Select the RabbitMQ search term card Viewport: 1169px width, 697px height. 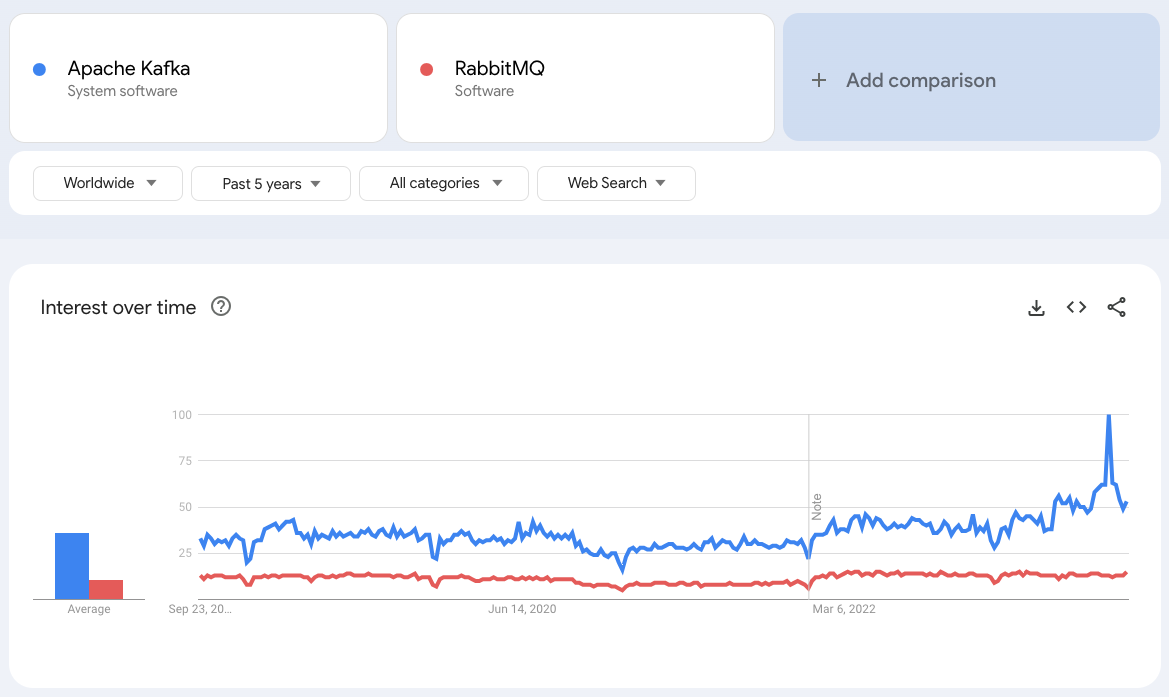point(585,77)
